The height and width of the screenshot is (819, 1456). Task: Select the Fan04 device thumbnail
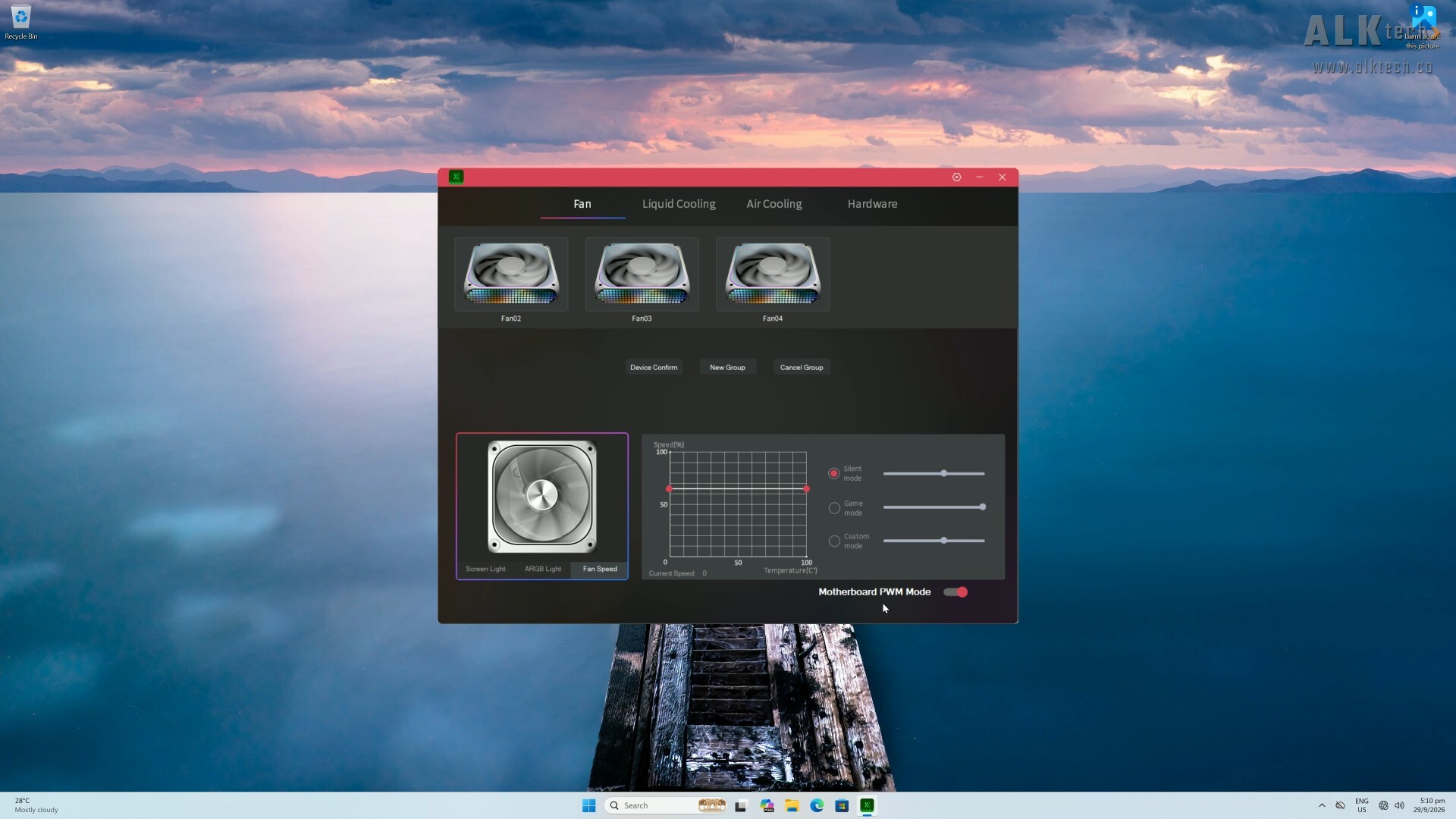tap(773, 275)
